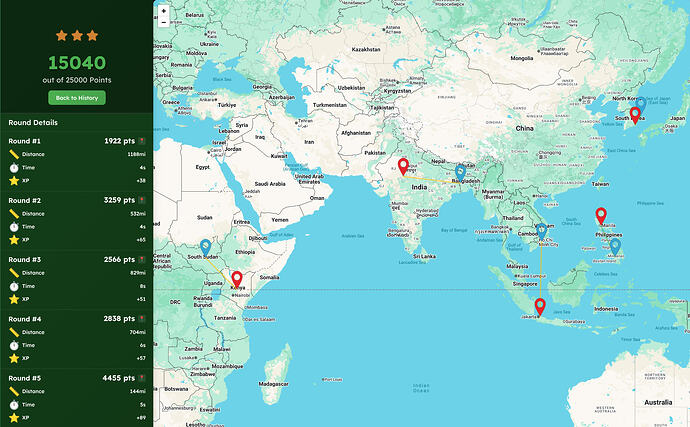
Task: Click the ruler icon in Round #3
Action: coord(14,273)
